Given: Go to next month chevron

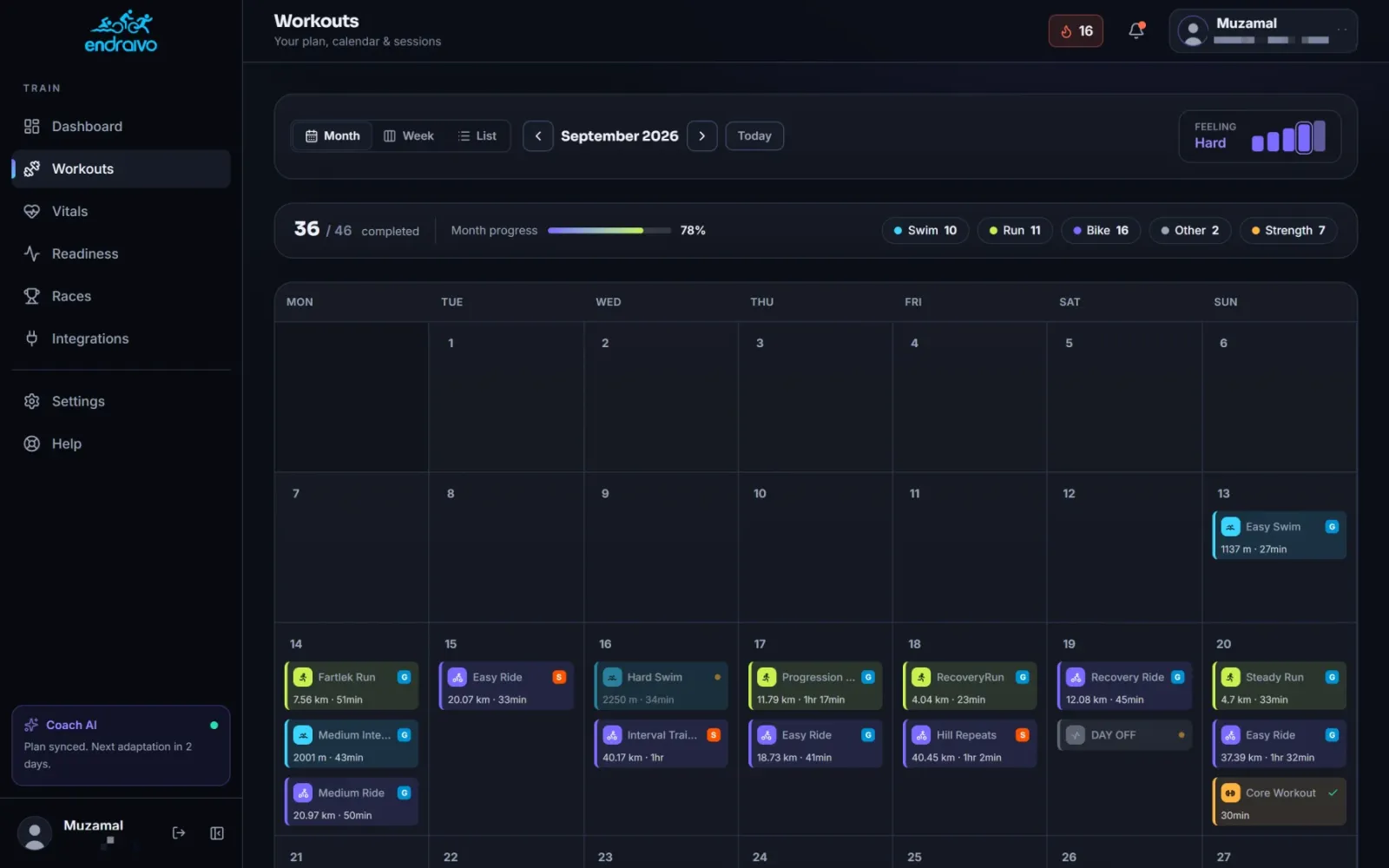Looking at the screenshot, I should point(702,136).
